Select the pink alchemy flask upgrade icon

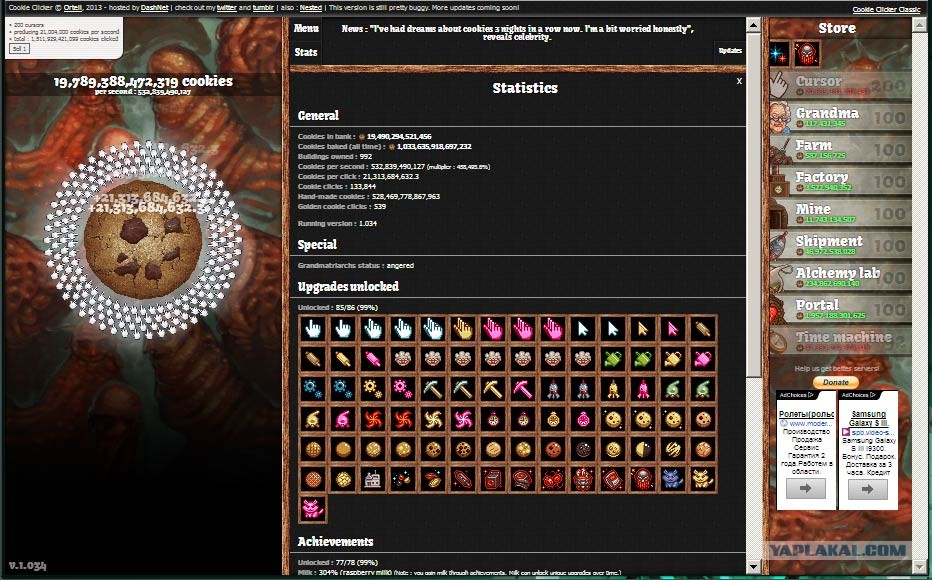coord(342,419)
